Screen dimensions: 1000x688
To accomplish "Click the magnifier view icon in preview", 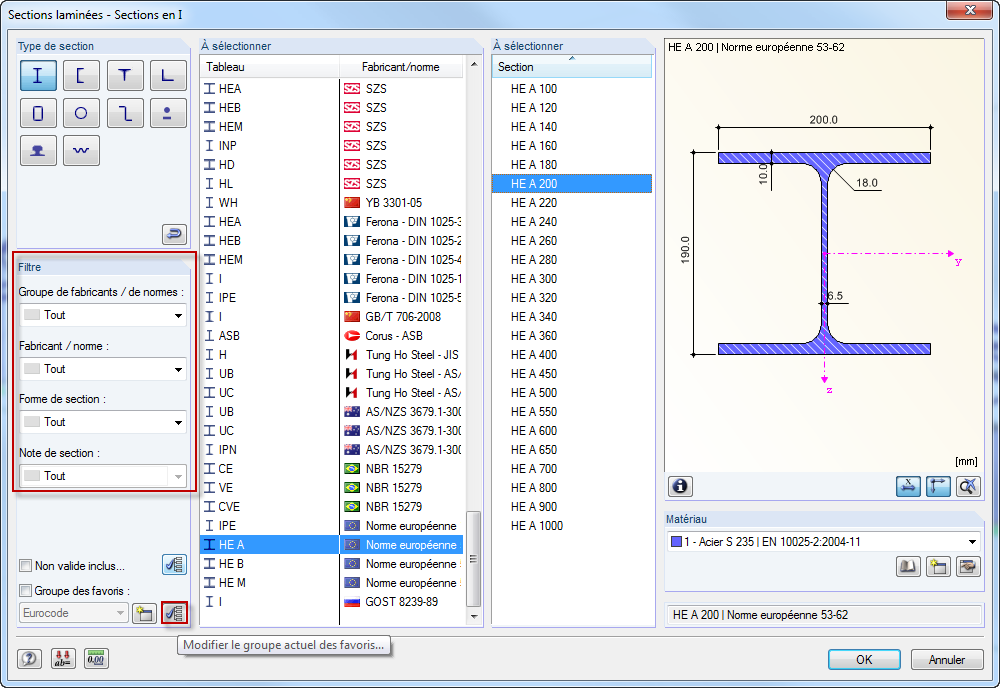I will pyautogui.click(x=968, y=487).
